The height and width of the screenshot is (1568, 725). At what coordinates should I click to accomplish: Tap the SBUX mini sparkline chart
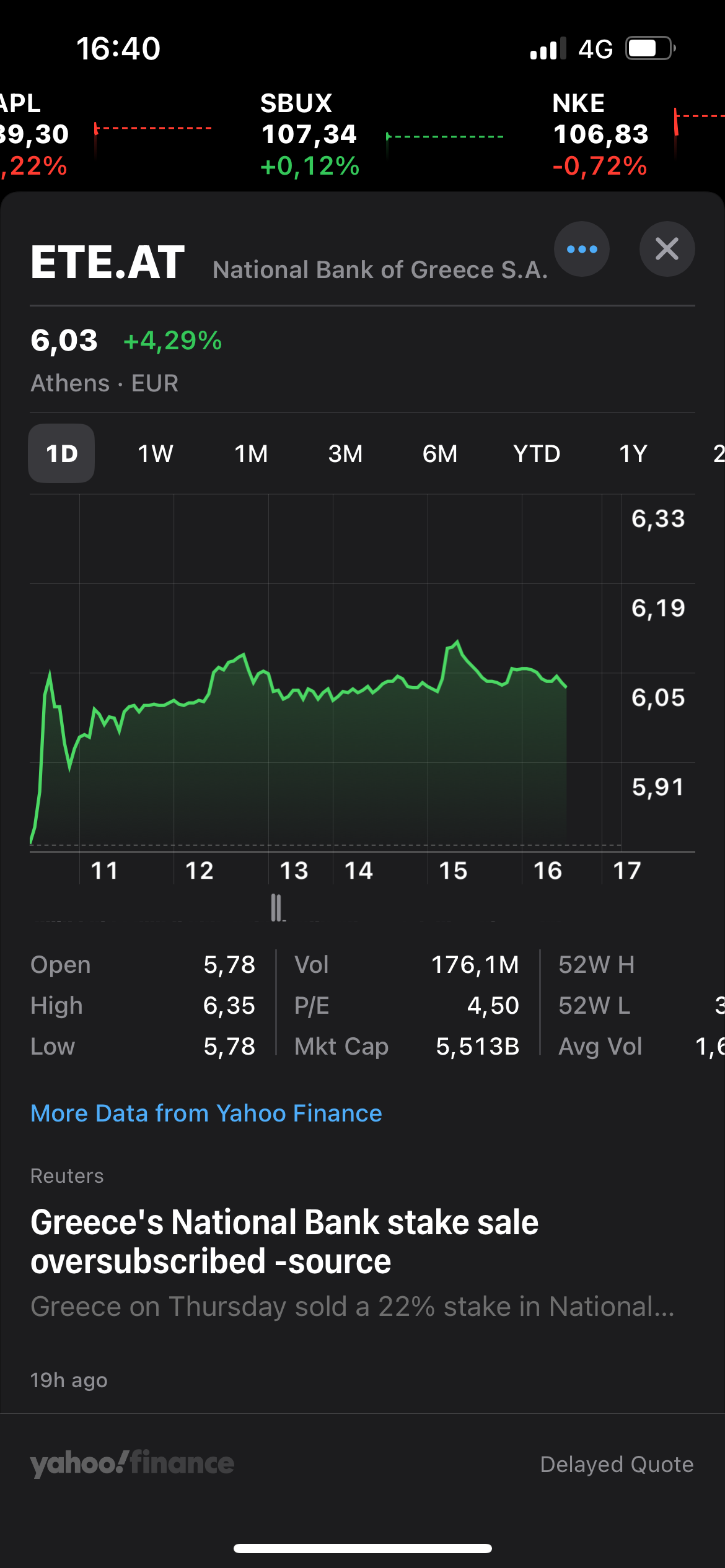tap(445, 137)
